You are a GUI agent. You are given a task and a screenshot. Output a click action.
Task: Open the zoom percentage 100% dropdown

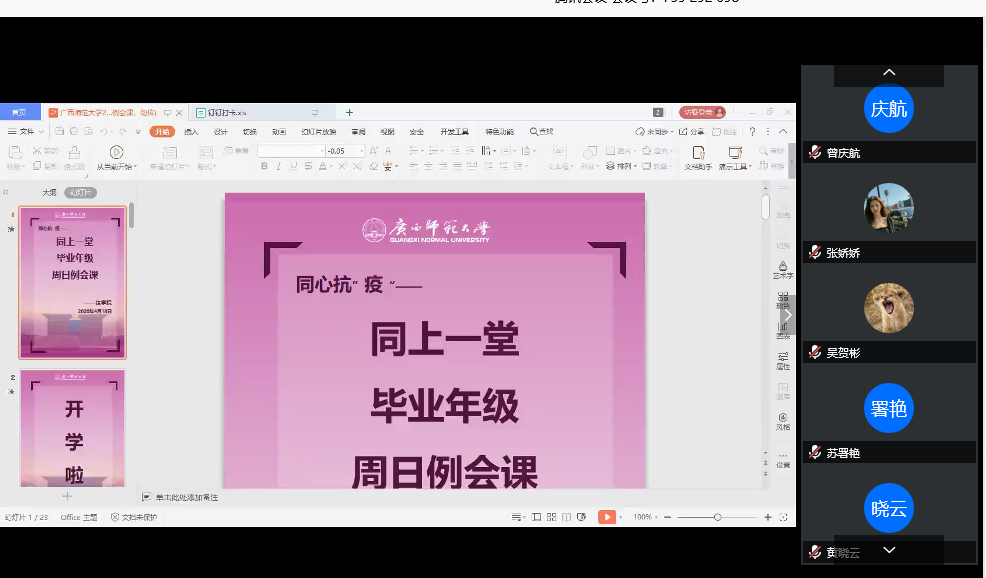646,517
